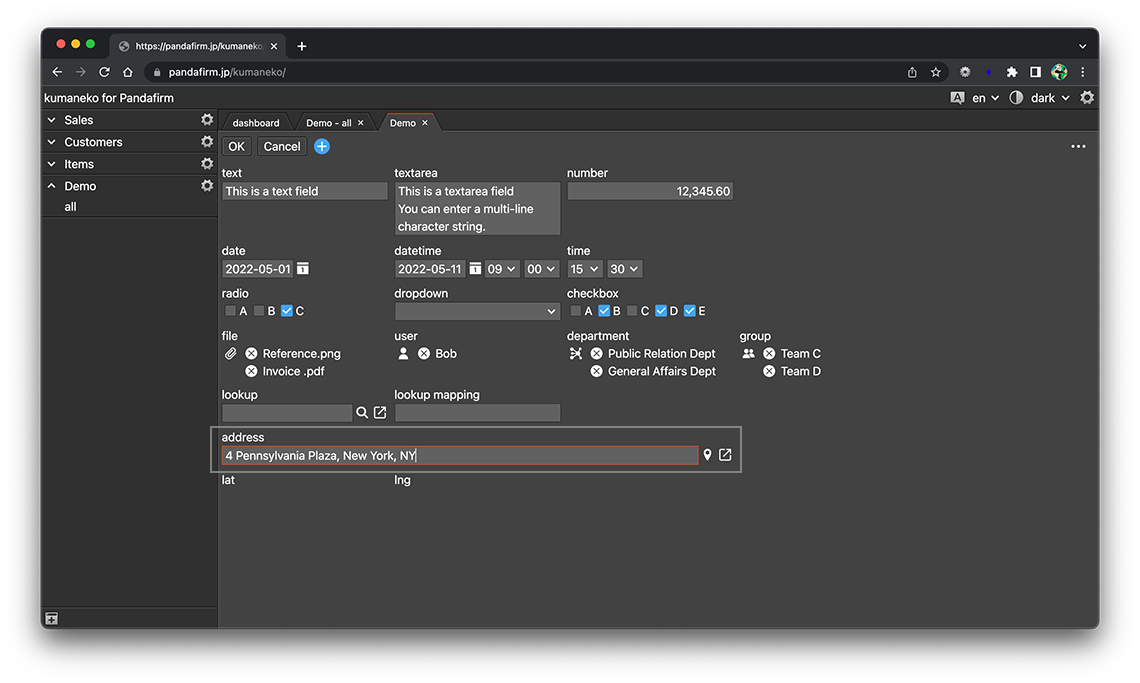Open the date calendar picker icon

[303, 269]
